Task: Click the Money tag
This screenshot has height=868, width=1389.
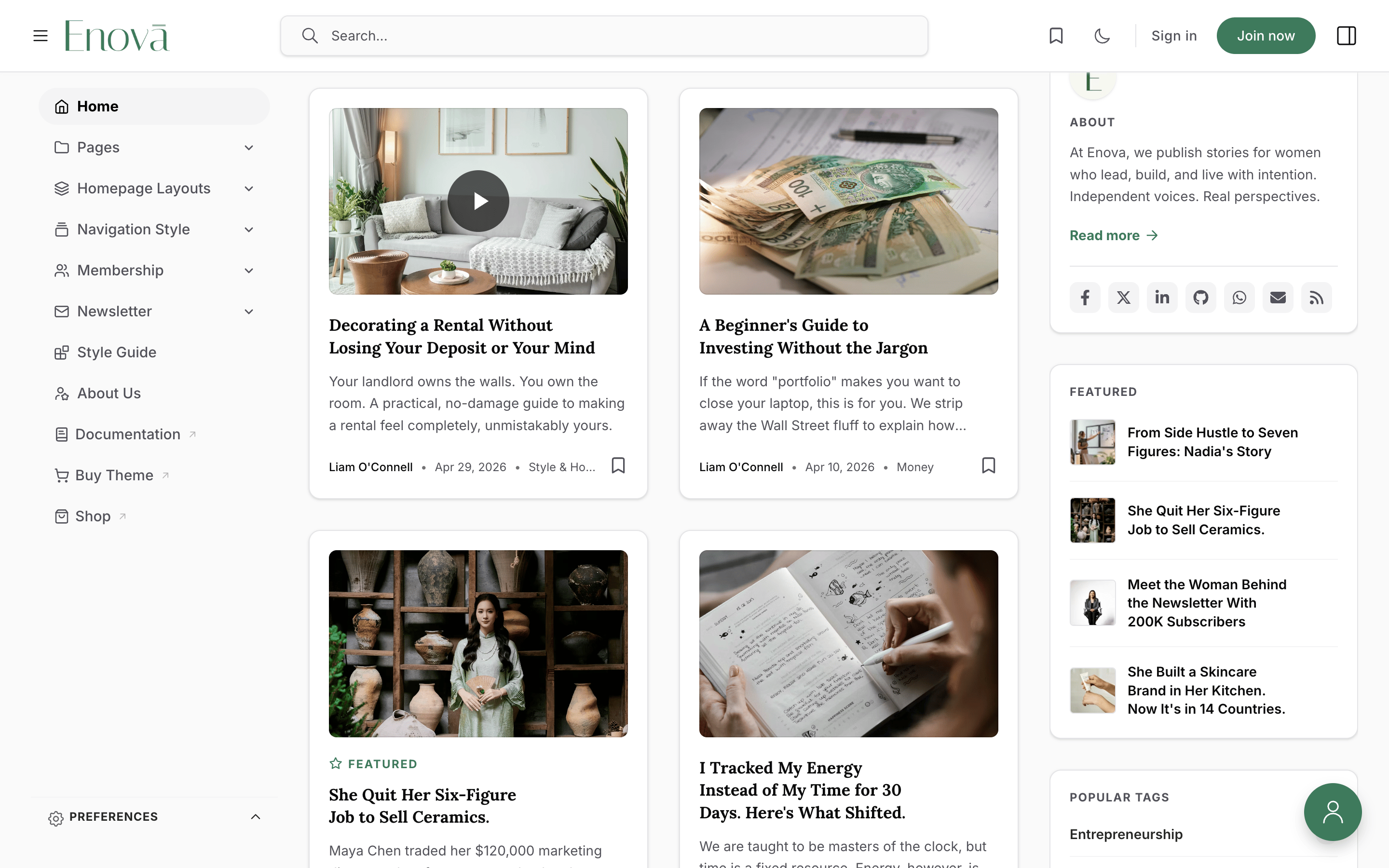Action: 915,467
